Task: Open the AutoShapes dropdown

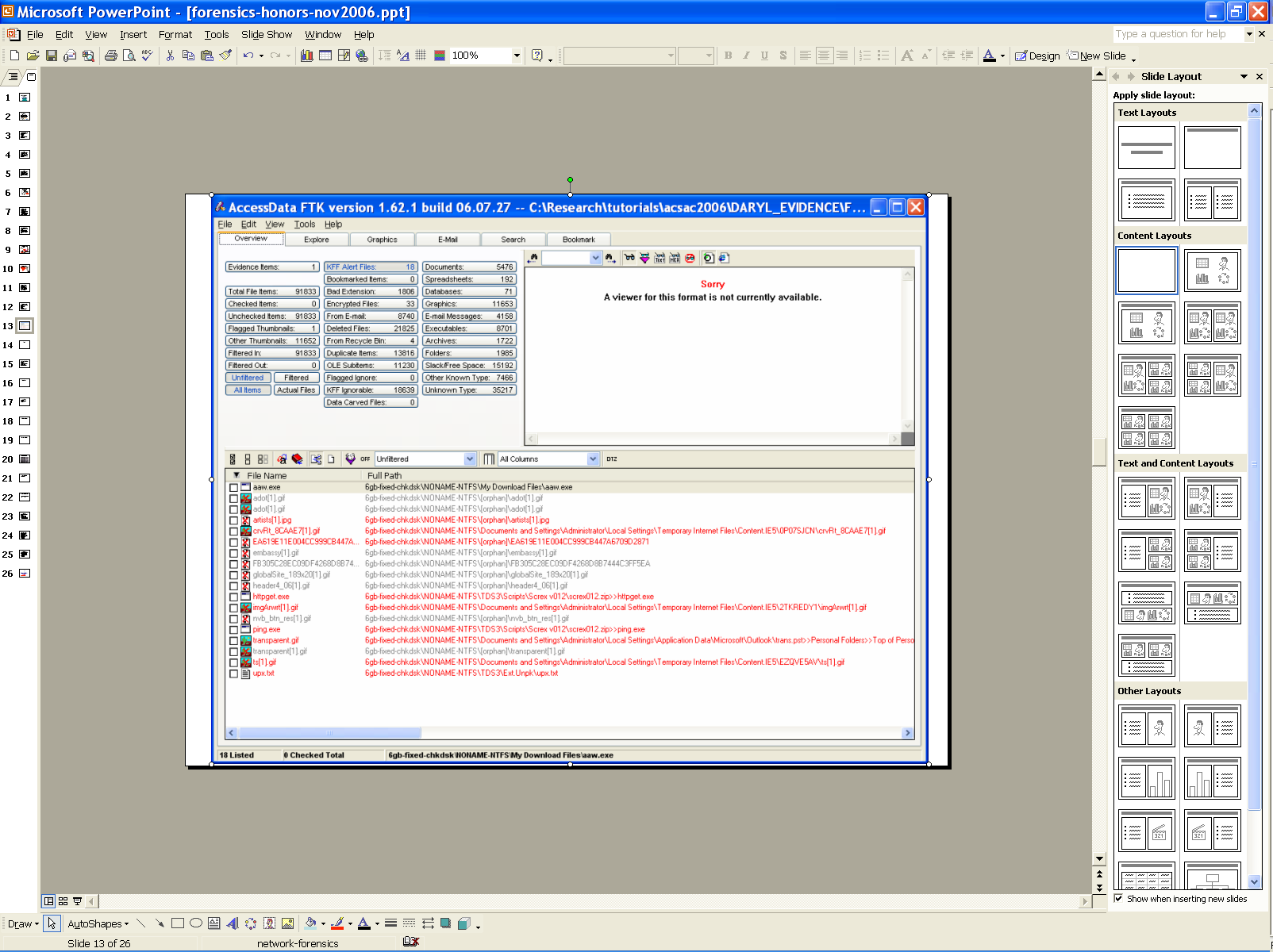Action: 98,923
